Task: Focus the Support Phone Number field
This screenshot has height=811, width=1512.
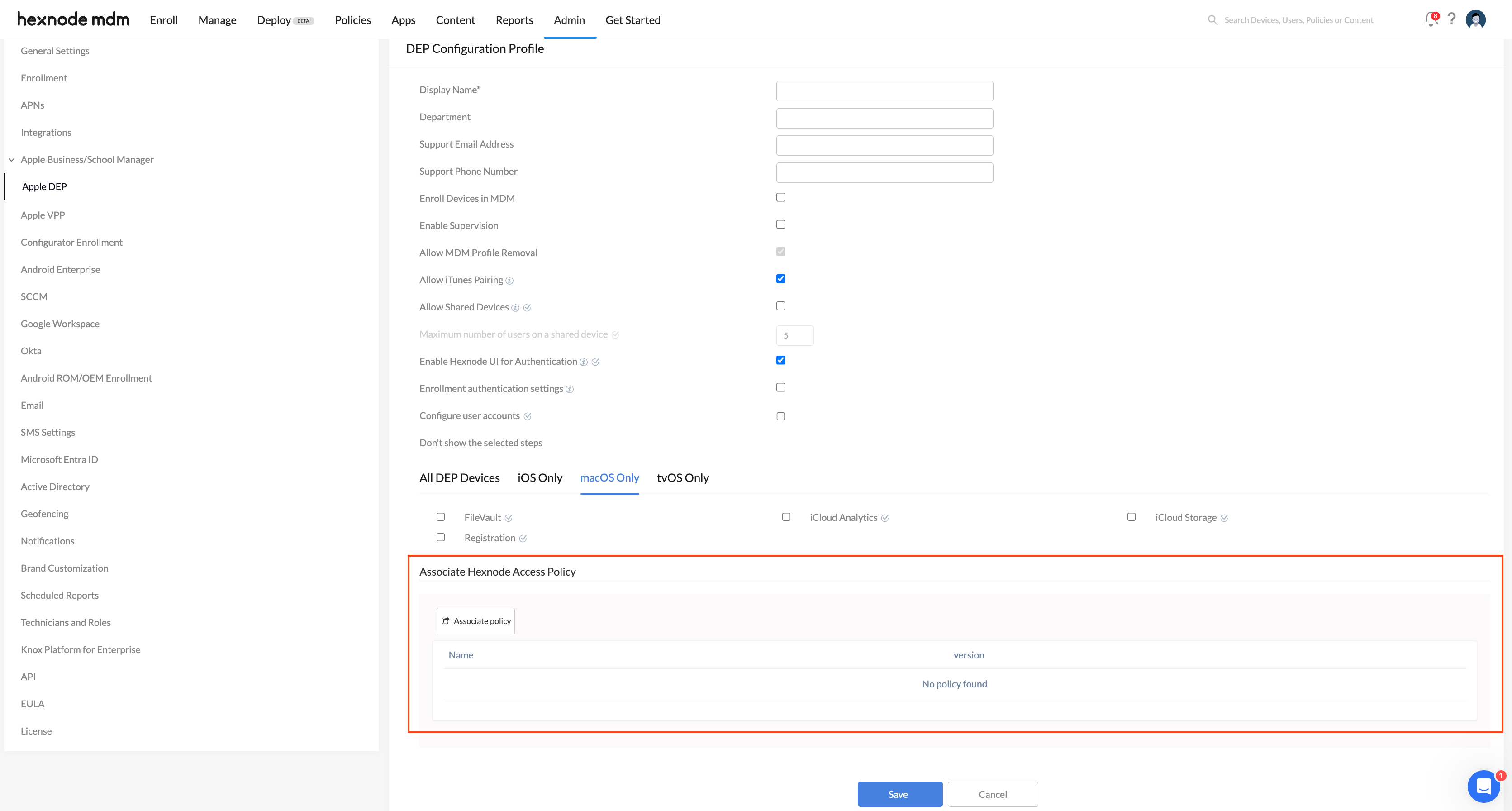Action: (884, 172)
